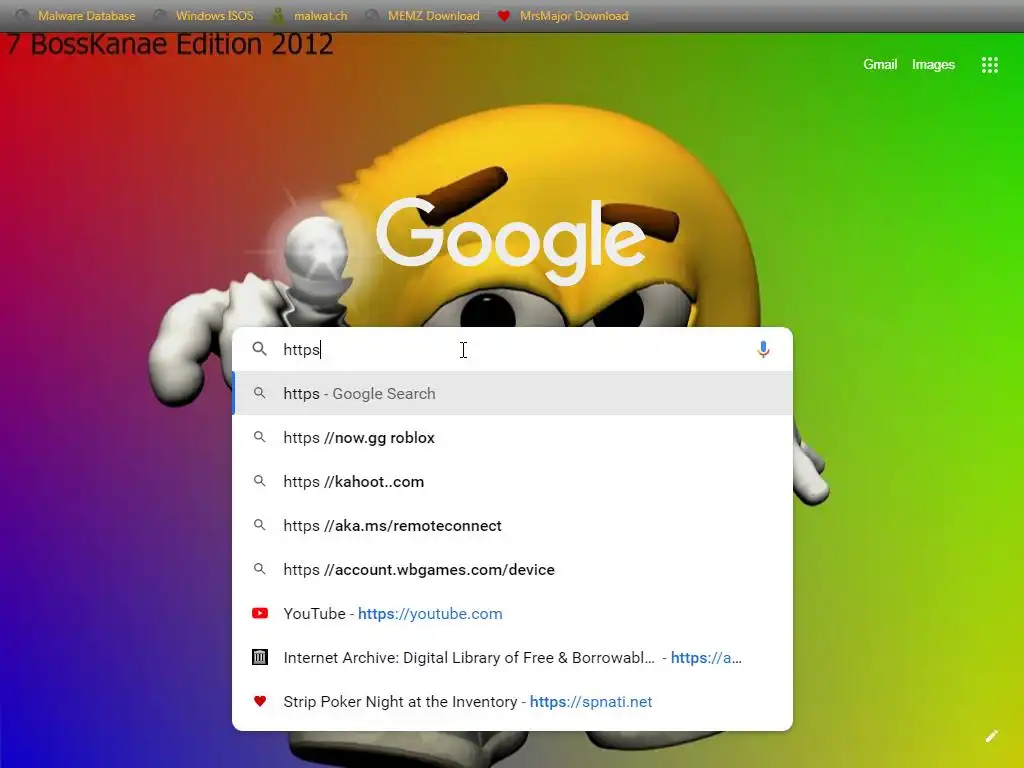Screen dimensions: 1024x768
Task: Open the Google apps grid
Action: tap(989, 65)
